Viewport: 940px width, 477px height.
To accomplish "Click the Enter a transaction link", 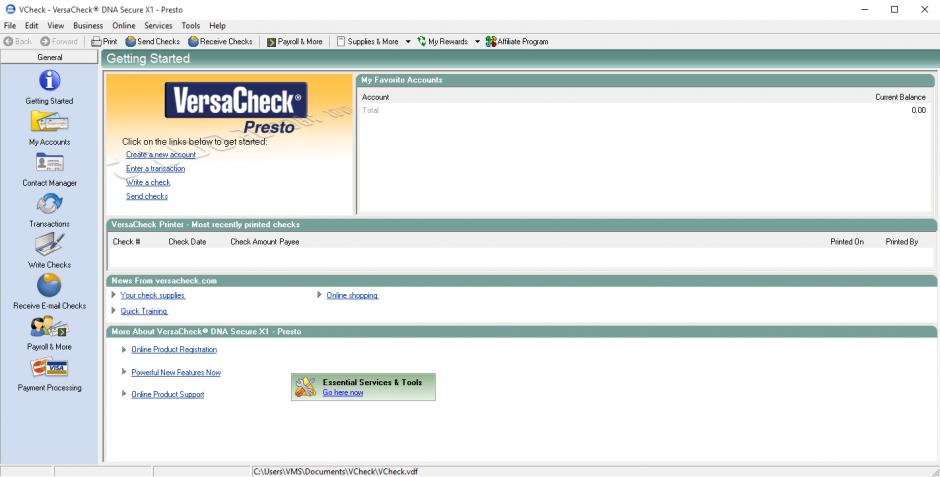I will [x=155, y=168].
